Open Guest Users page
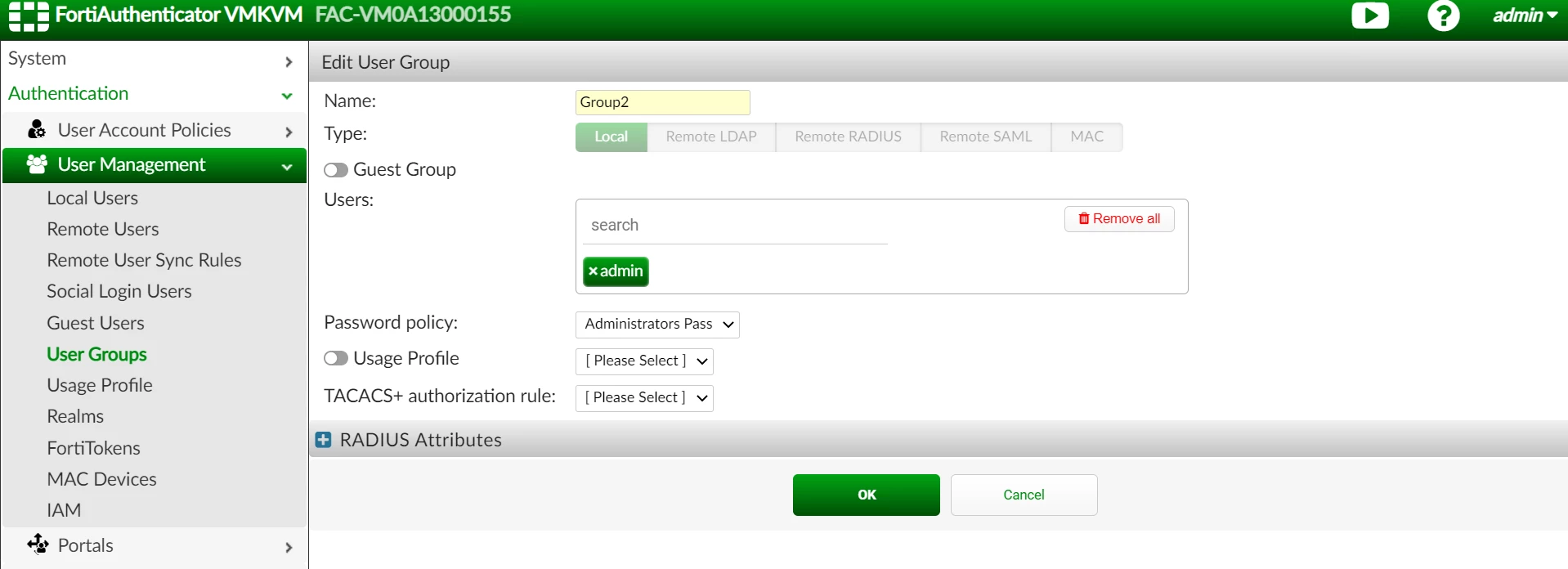Viewport: 1568px width, 569px height. click(96, 323)
